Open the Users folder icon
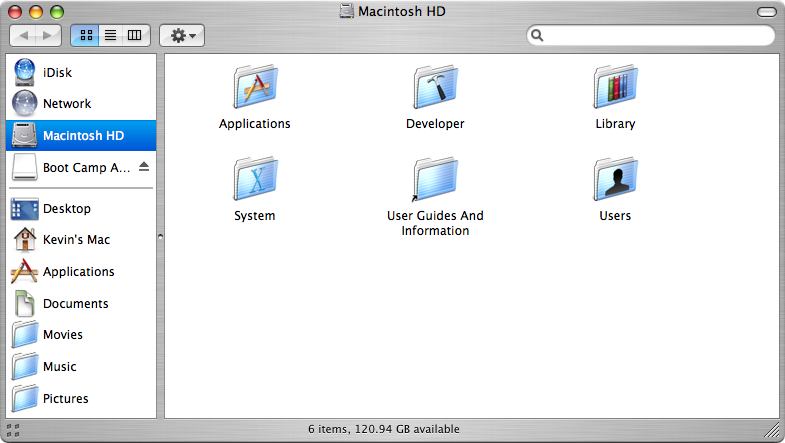This screenshot has height=443, width=785. coord(615,179)
